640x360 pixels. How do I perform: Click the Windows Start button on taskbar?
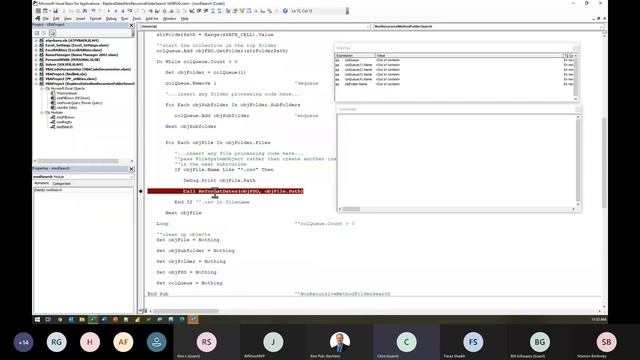38,320
